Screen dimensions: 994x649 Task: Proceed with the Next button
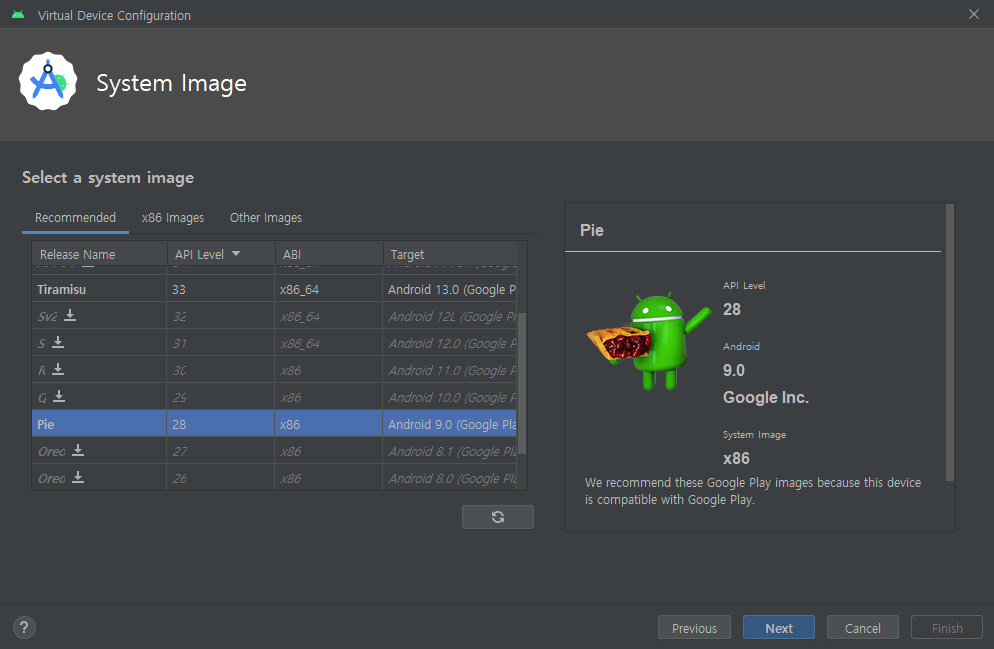778,627
